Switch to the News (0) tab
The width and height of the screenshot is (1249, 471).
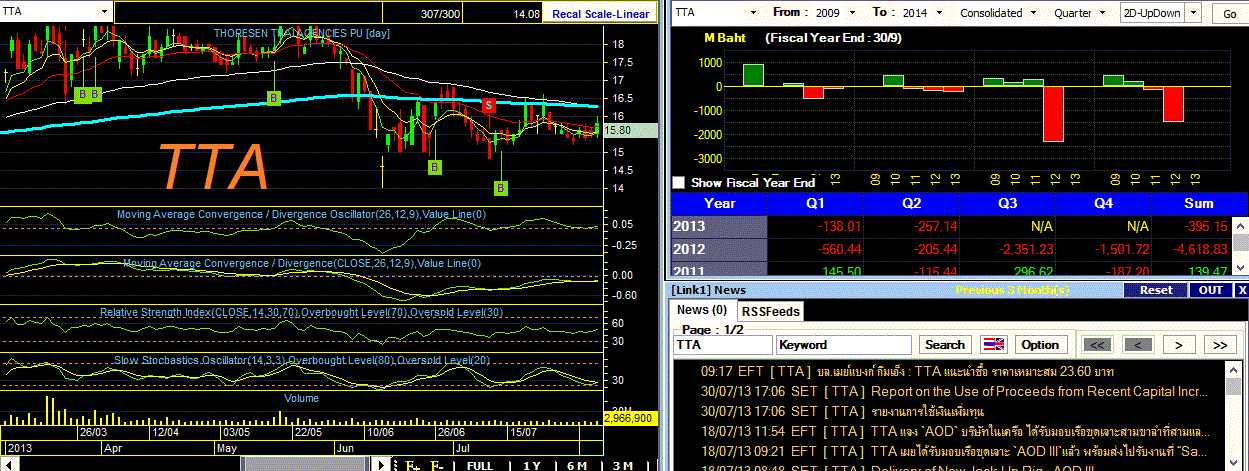[703, 311]
